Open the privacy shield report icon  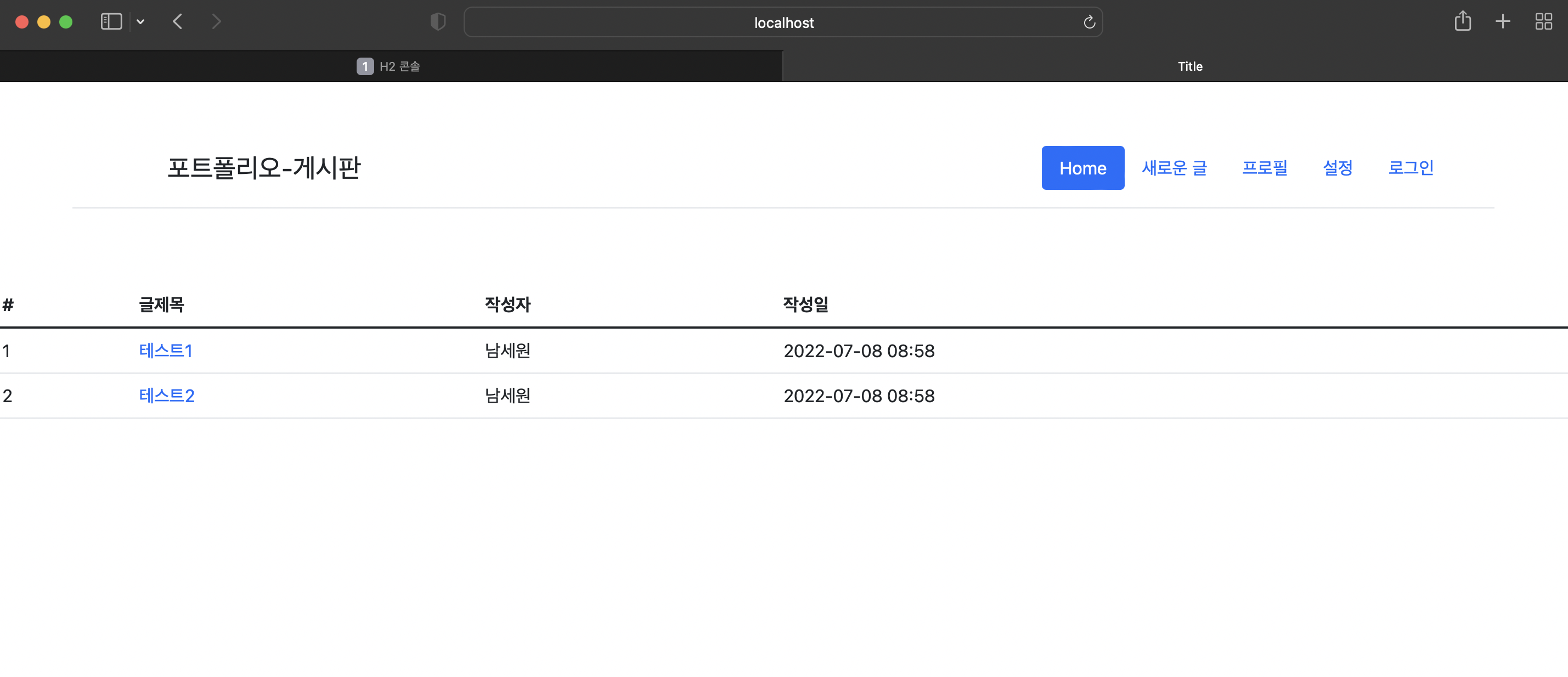tap(438, 22)
